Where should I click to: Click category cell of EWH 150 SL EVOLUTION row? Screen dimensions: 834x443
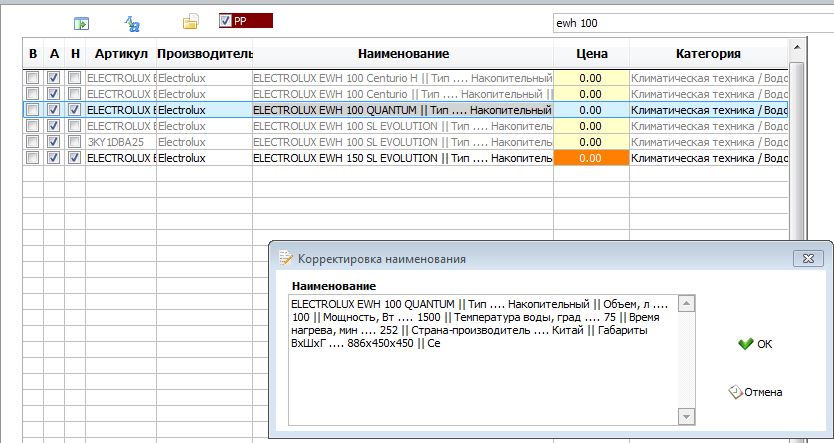point(708,158)
